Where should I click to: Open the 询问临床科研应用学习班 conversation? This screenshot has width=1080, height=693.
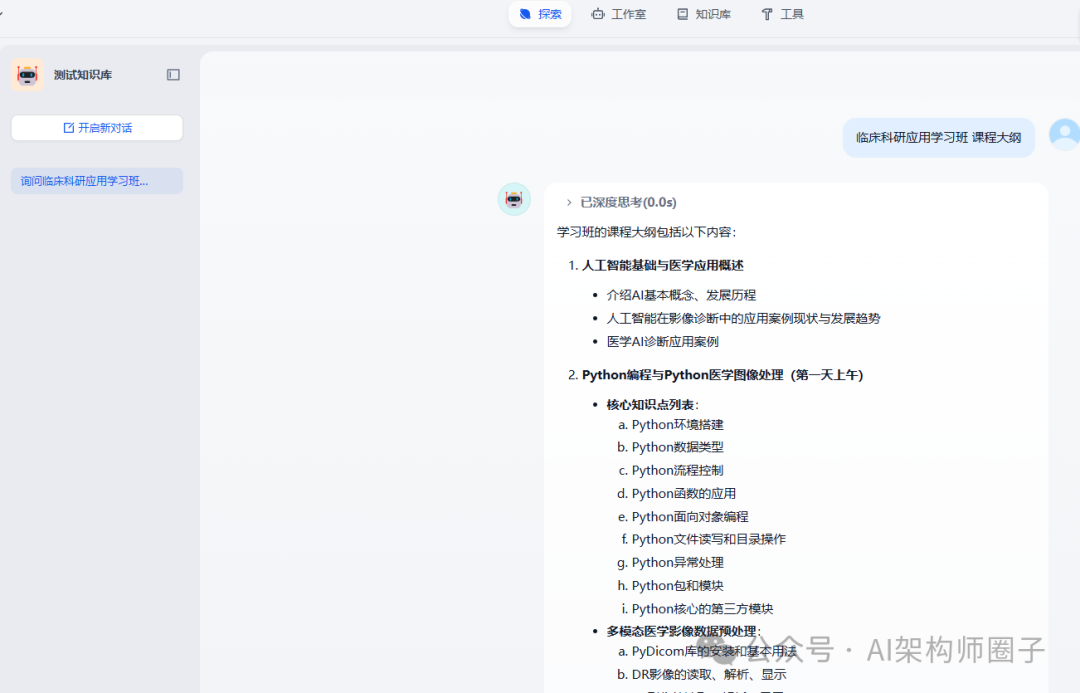(96, 179)
